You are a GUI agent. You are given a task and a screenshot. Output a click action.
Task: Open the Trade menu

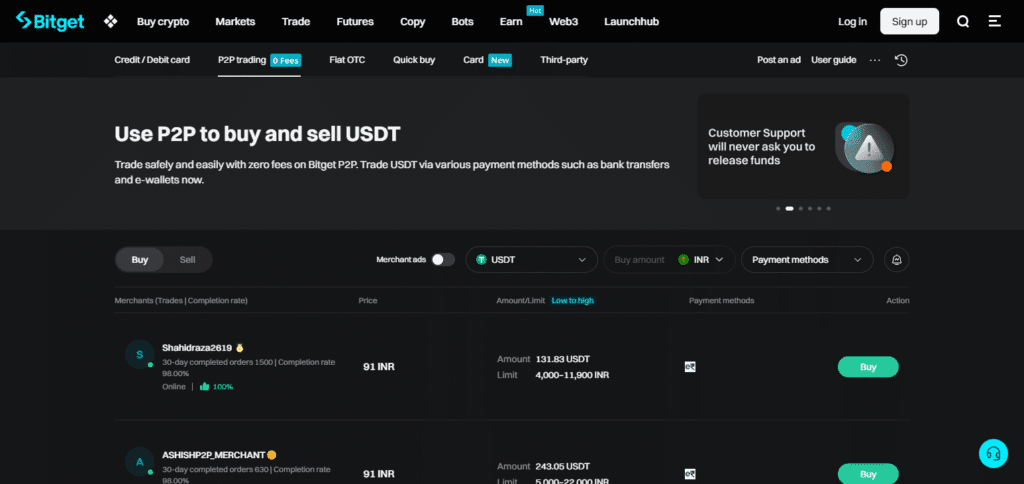point(296,22)
